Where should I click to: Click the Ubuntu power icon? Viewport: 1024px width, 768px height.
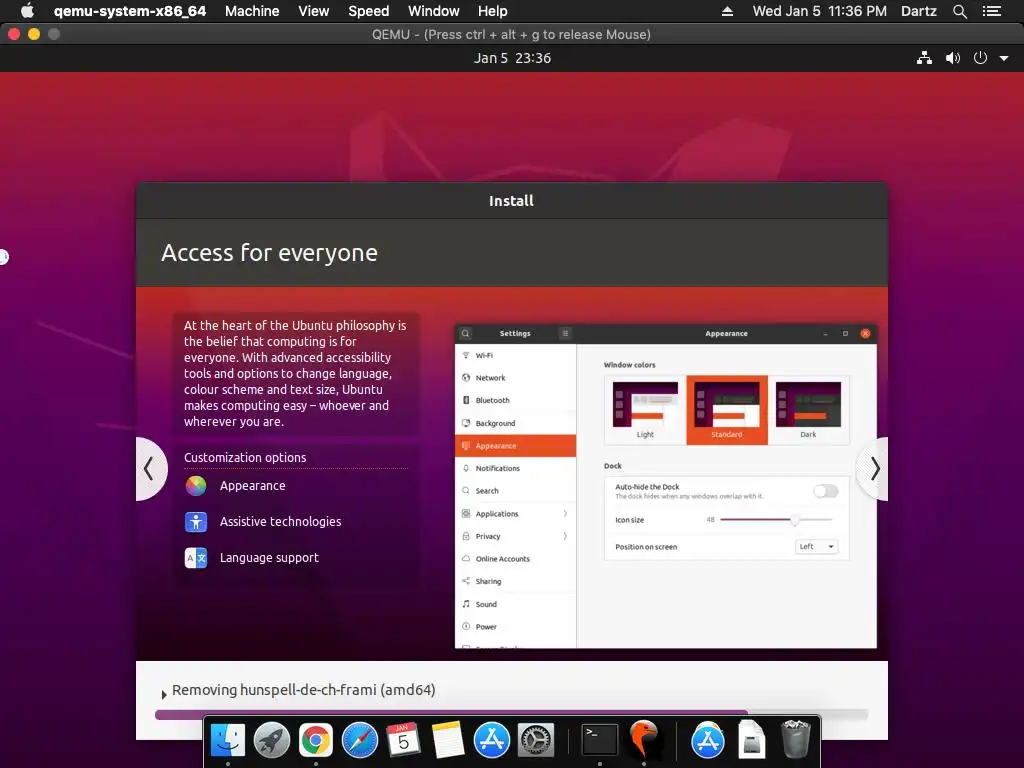click(980, 58)
